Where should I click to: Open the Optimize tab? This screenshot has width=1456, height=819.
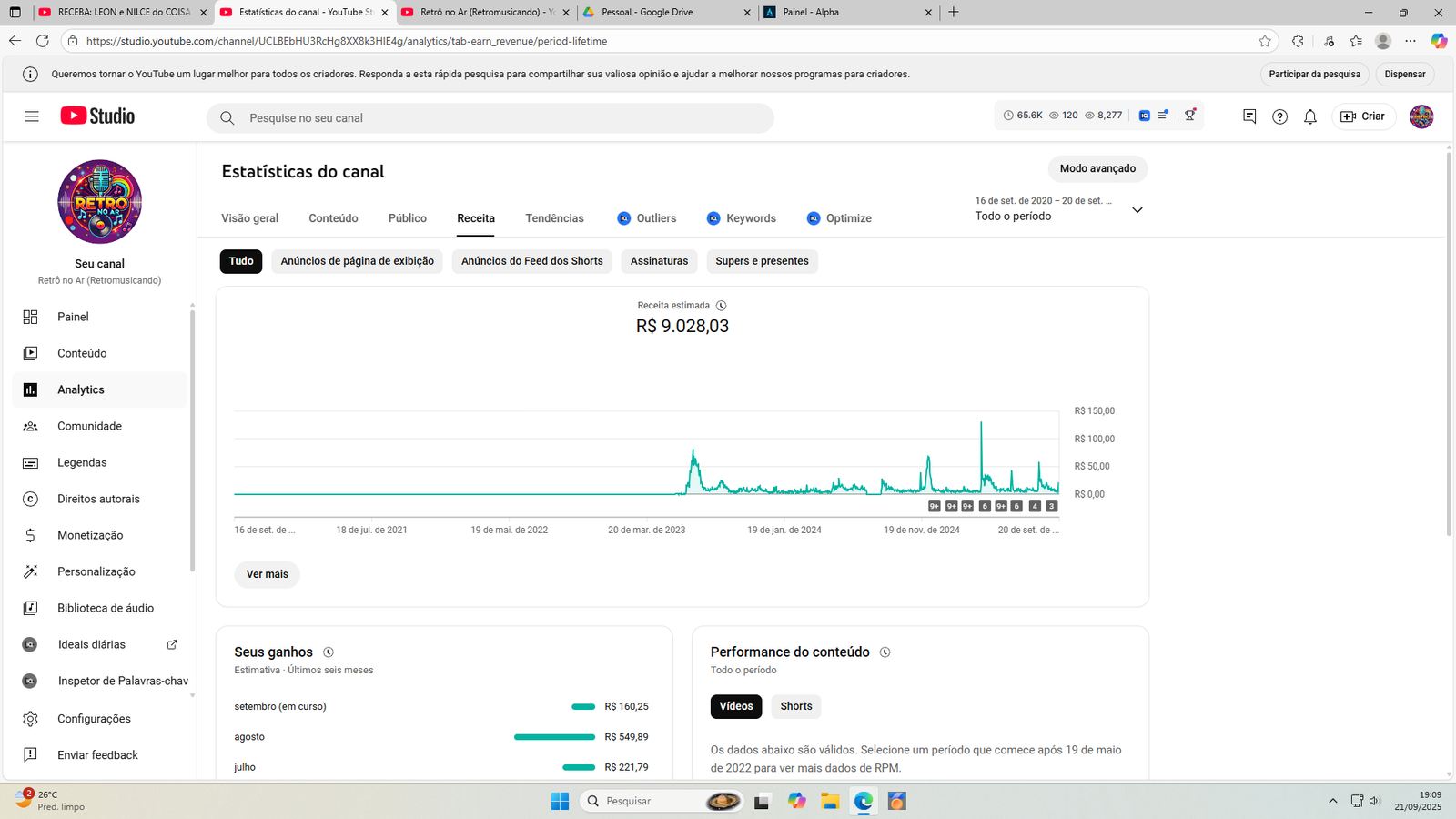(839, 218)
